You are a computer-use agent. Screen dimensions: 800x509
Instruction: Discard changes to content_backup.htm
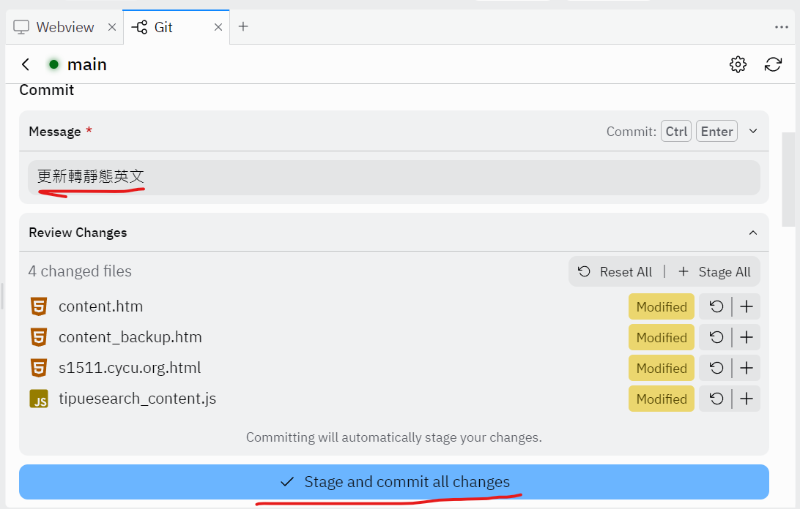click(716, 337)
